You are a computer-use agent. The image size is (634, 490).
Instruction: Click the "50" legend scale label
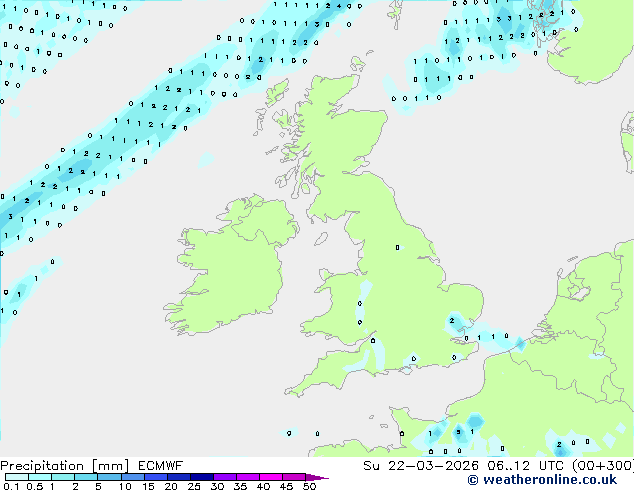tap(309, 486)
